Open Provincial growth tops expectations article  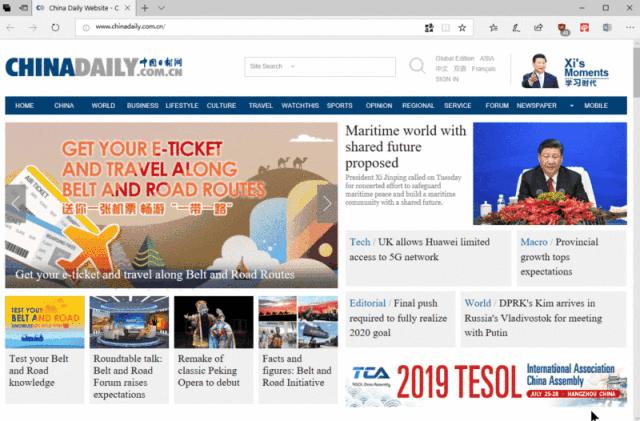(x=559, y=257)
